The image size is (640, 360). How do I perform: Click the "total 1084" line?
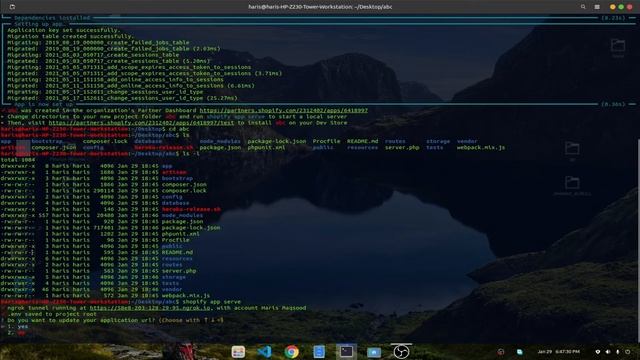coord(18,160)
